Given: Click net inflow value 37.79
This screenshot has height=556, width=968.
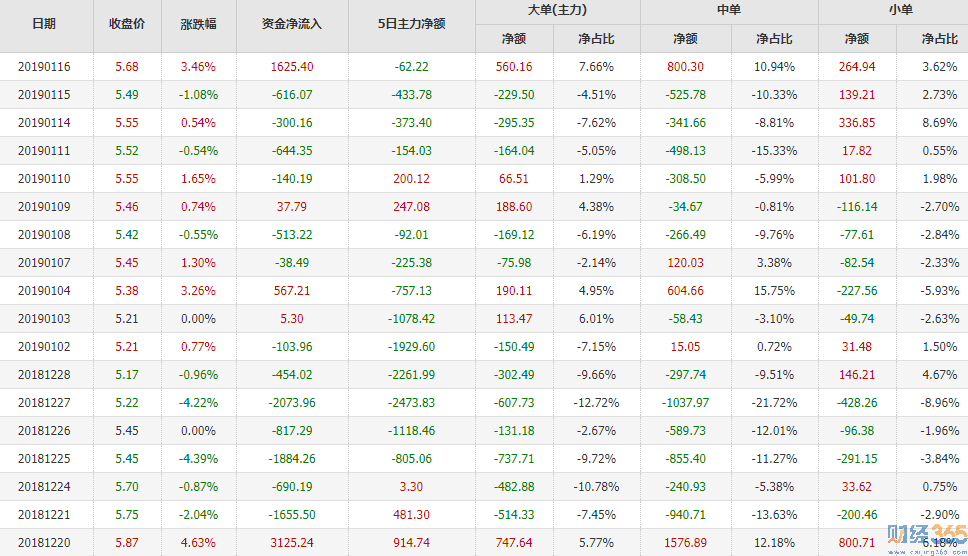Looking at the screenshot, I should [x=291, y=207].
